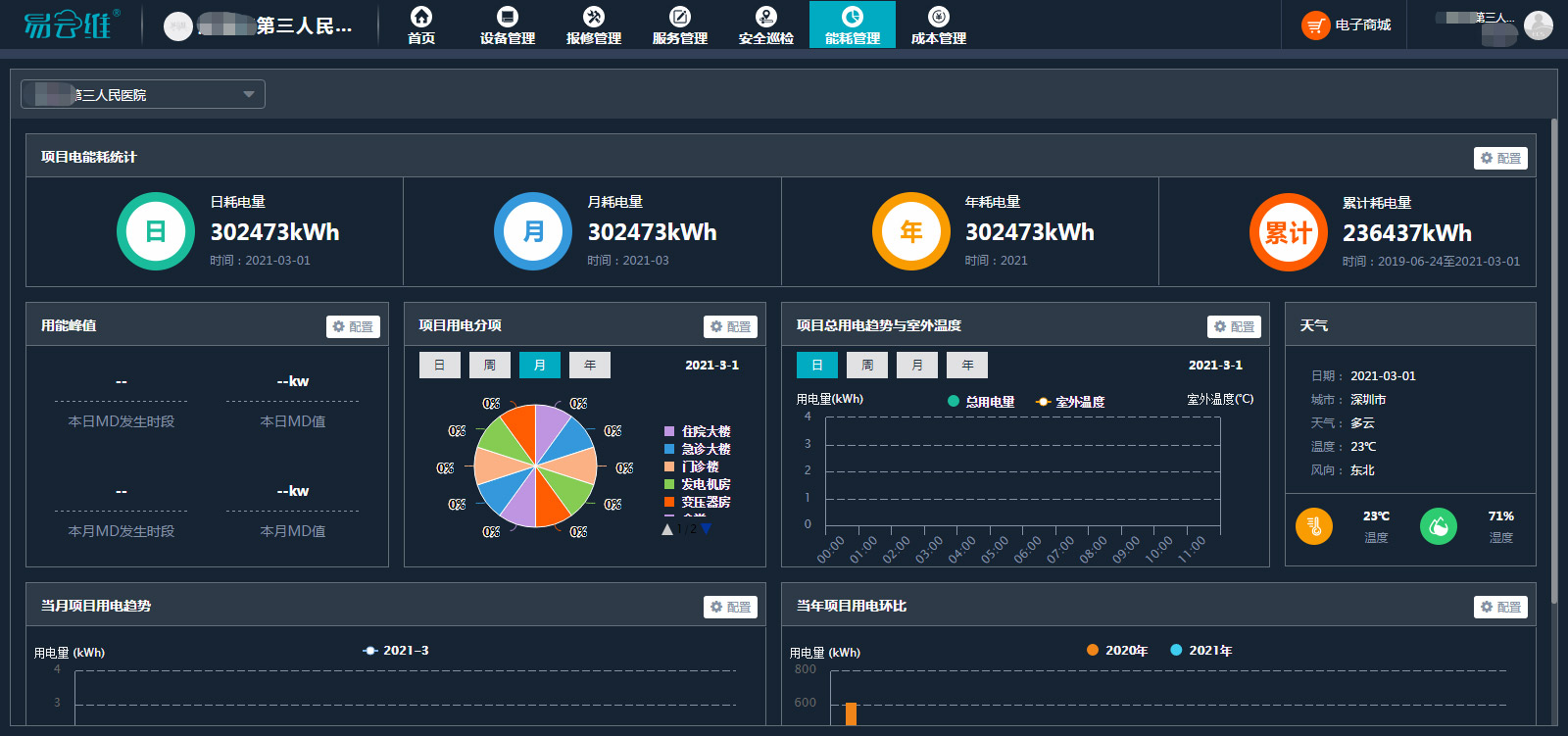This screenshot has width=1568, height=736.
Task: Open 成本管理 cost management icon
Action: (939, 17)
